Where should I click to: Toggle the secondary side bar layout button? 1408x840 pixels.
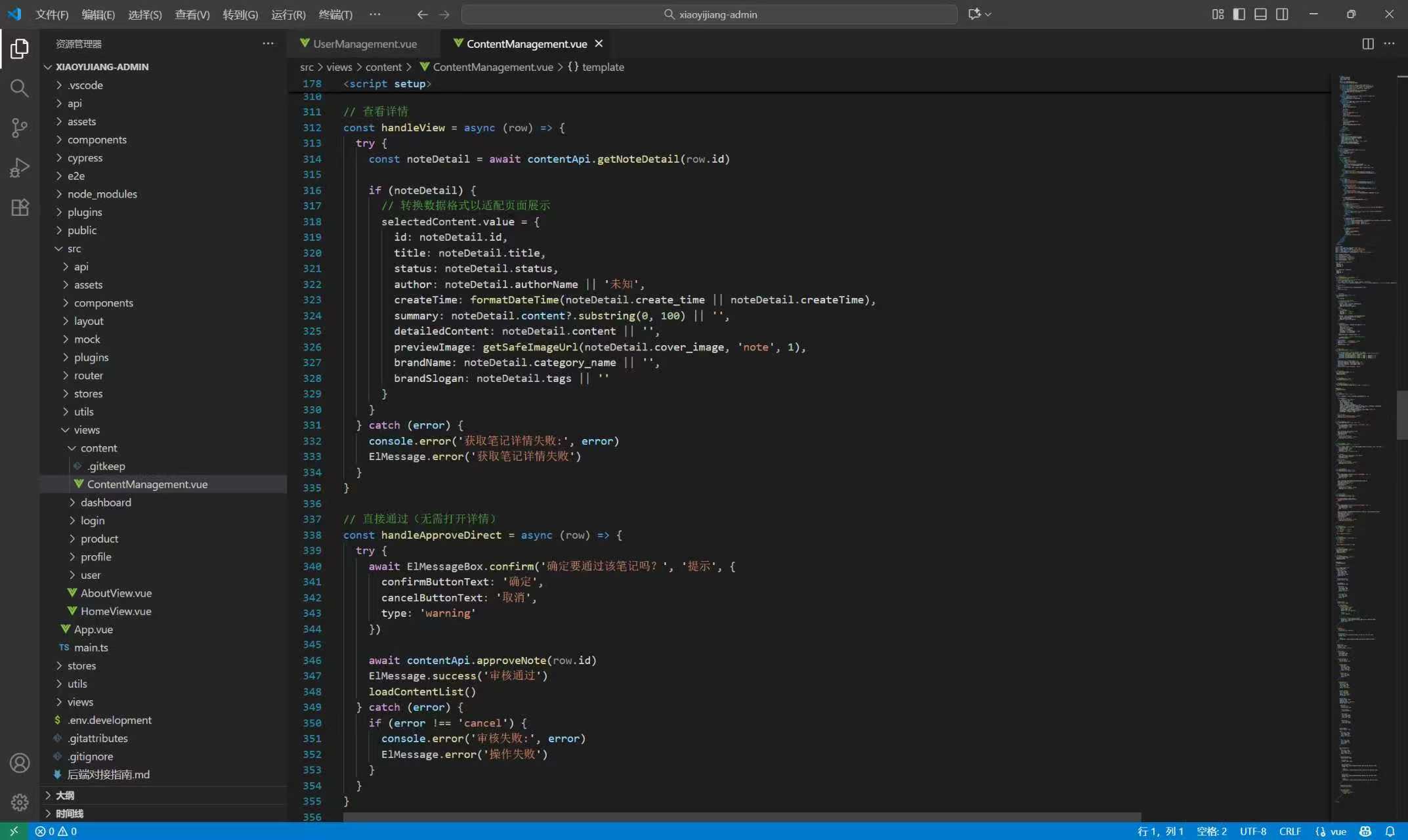pyautogui.click(x=1282, y=14)
